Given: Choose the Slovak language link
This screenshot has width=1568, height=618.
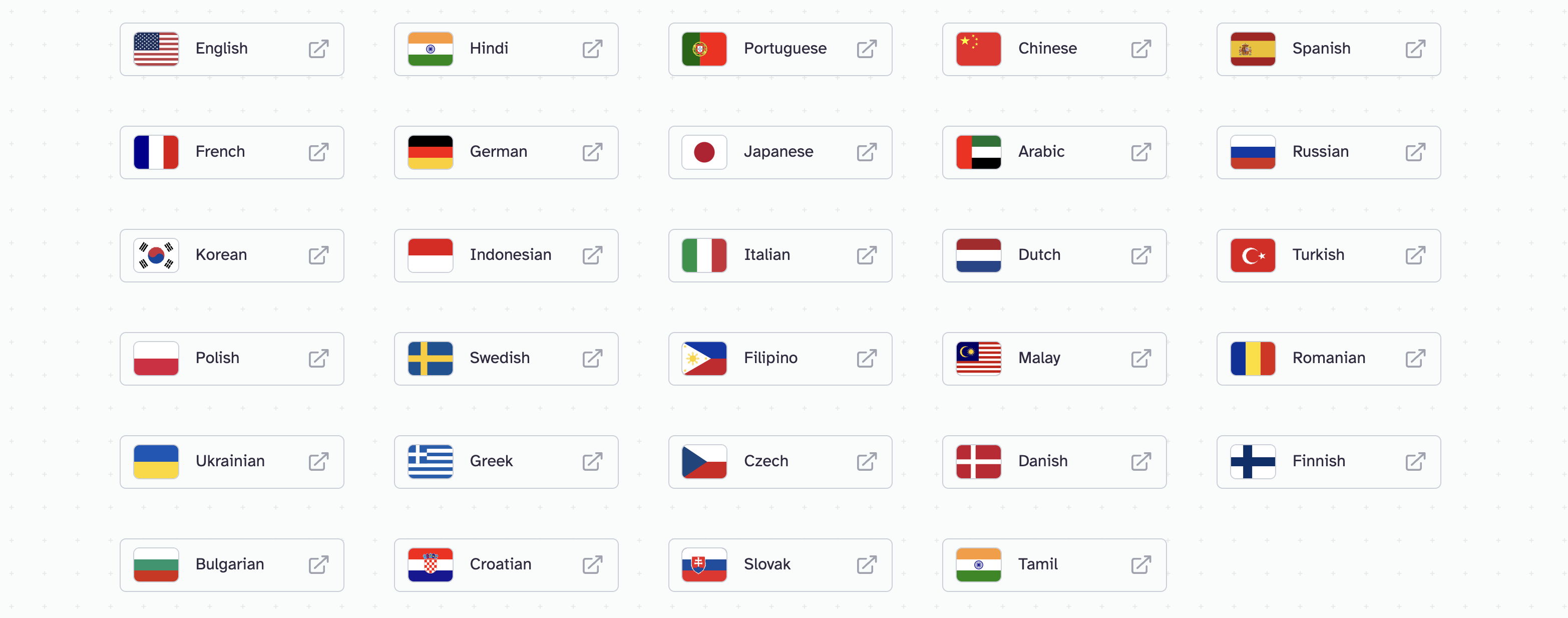Looking at the screenshot, I should tap(780, 564).
